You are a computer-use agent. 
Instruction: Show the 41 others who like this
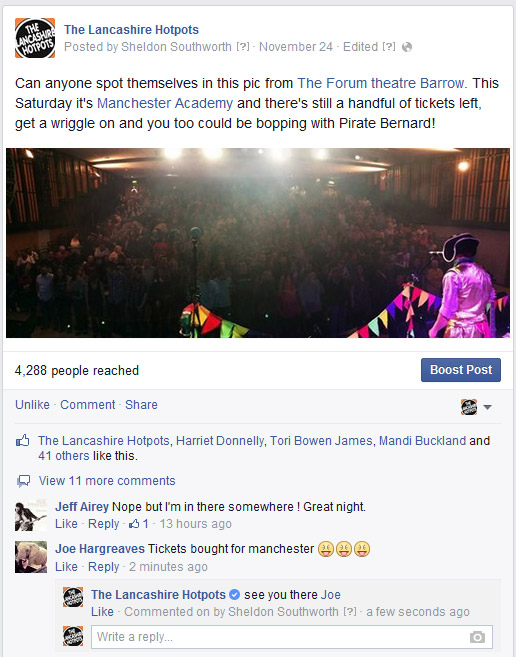(x=64, y=456)
